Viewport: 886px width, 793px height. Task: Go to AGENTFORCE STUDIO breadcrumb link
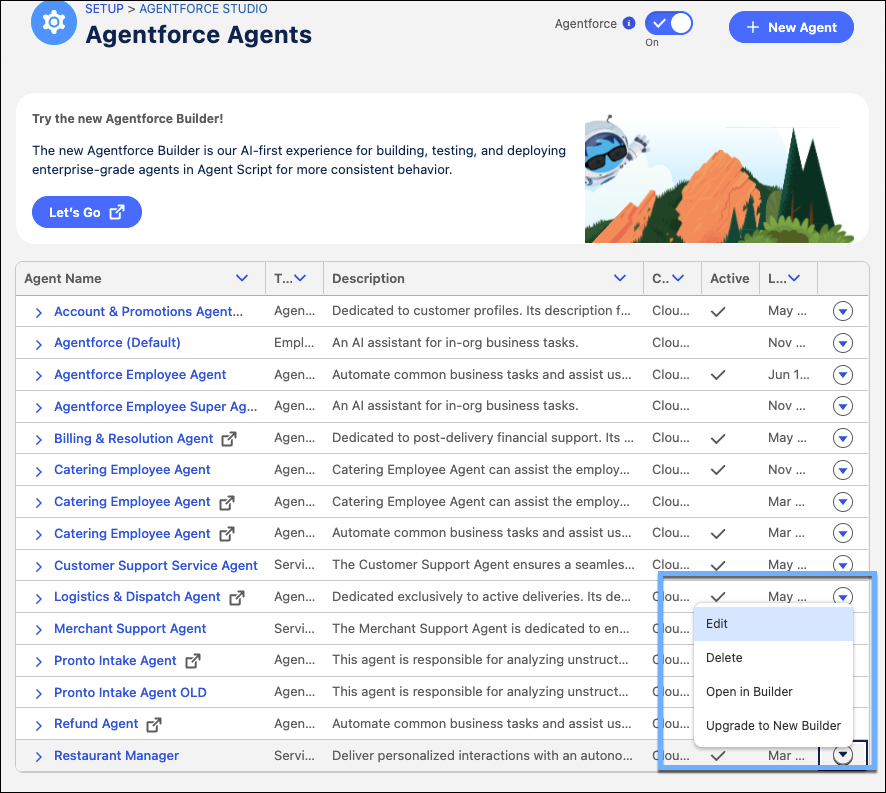(x=203, y=8)
